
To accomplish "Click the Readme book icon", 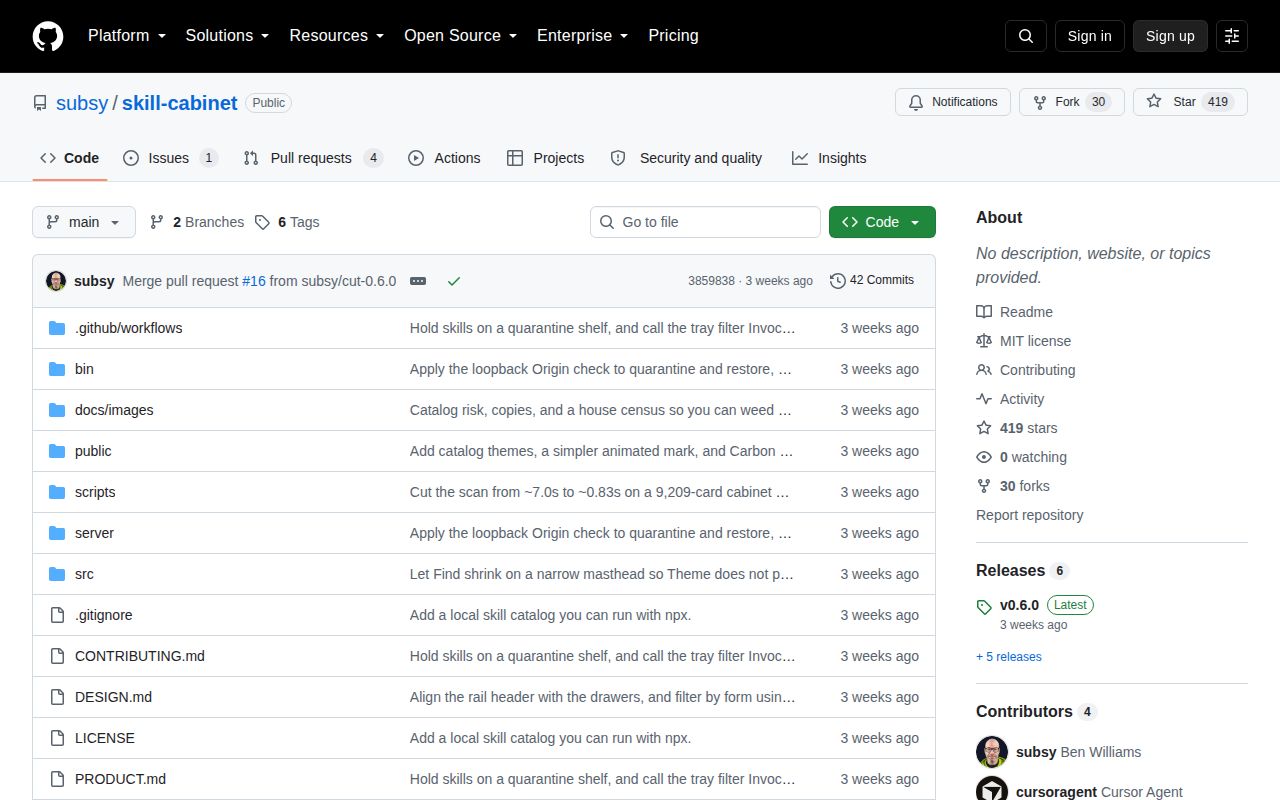I will (984, 312).
